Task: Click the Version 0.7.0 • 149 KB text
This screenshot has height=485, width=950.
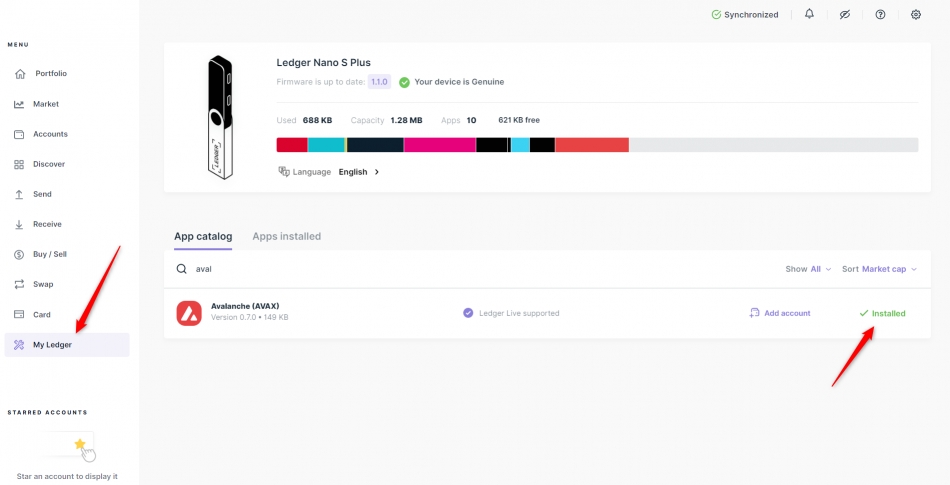Action: (x=250, y=317)
